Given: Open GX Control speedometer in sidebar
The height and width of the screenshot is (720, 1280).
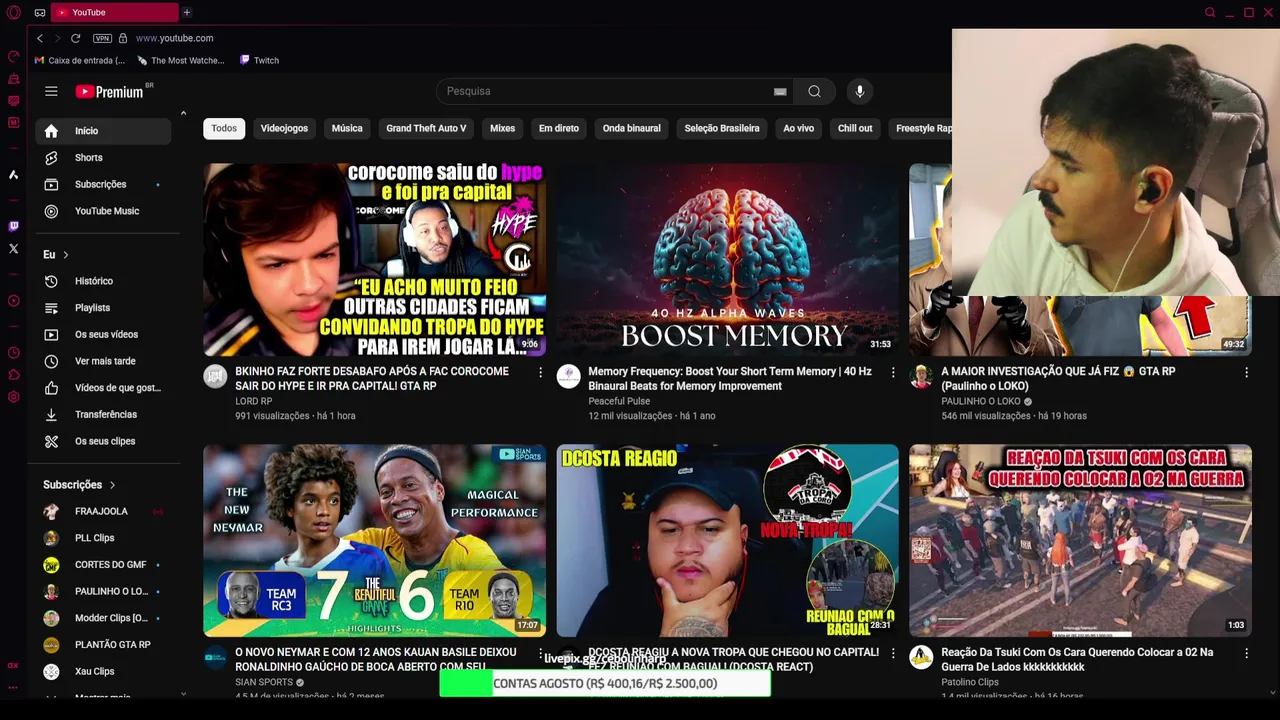Looking at the screenshot, I should (13, 56).
